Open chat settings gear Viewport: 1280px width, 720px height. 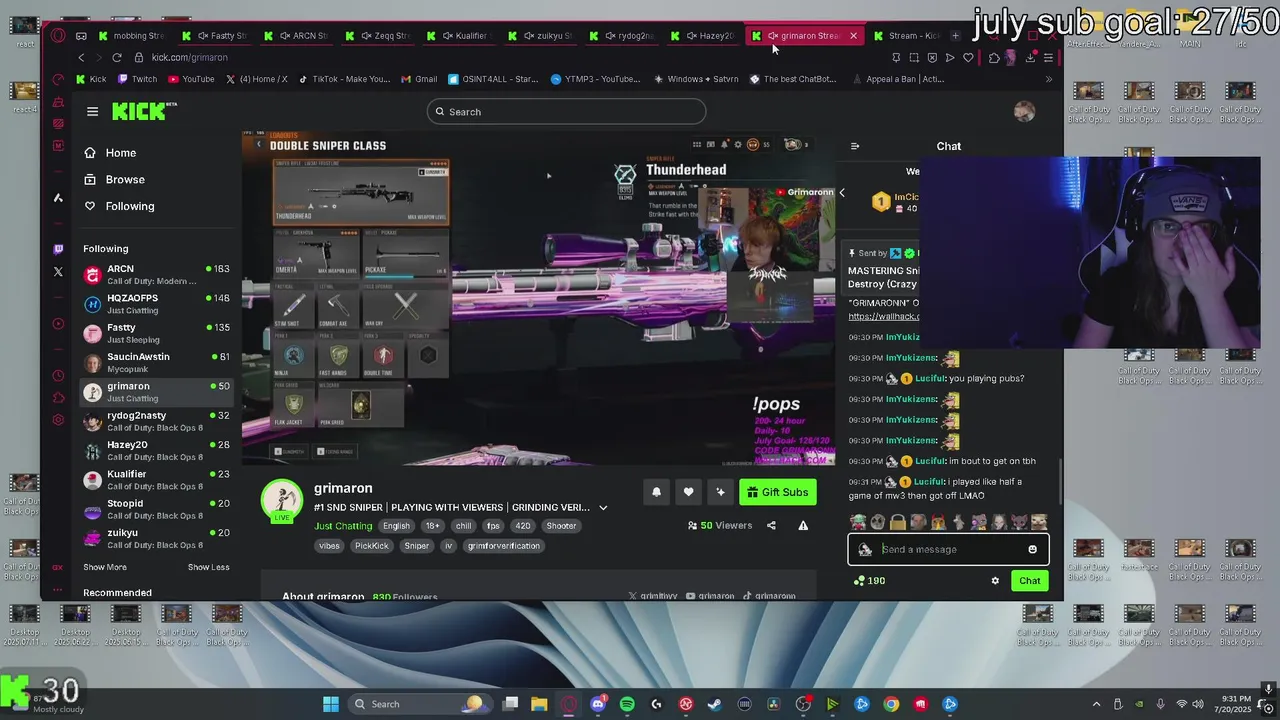tap(995, 581)
